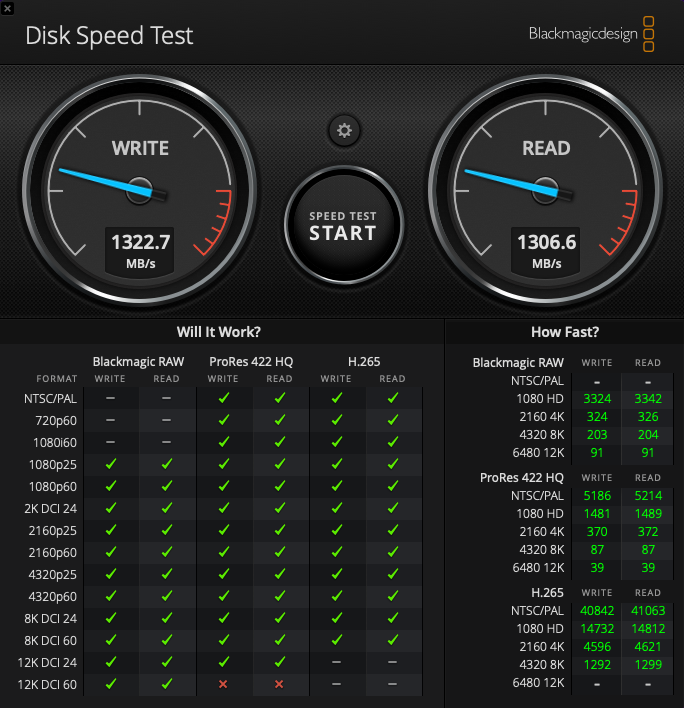The image size is (684, 708).
Task: Select the 1322.7 MB/s write speed readout
Action: pos(140,251)
